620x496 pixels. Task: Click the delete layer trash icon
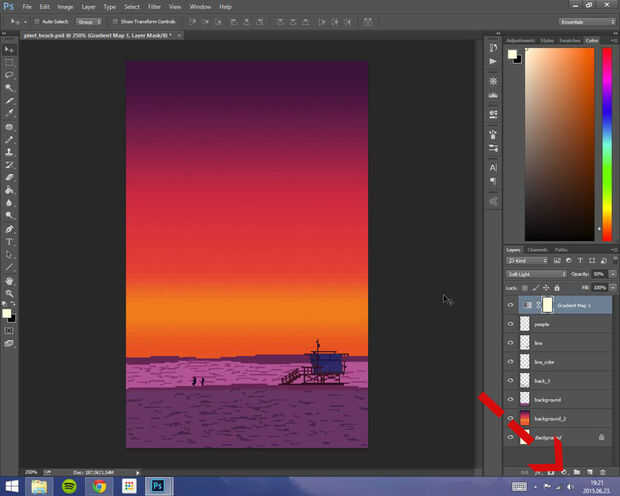click(603, 470)
